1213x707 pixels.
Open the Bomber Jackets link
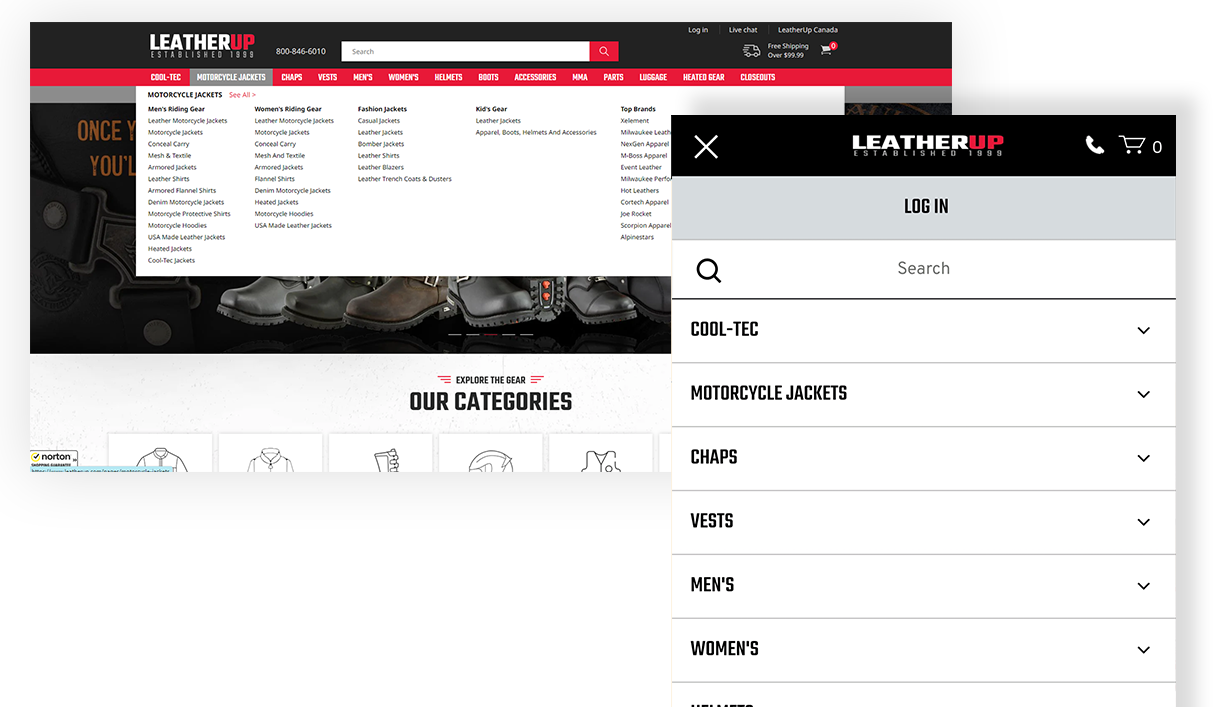(381, 144)
